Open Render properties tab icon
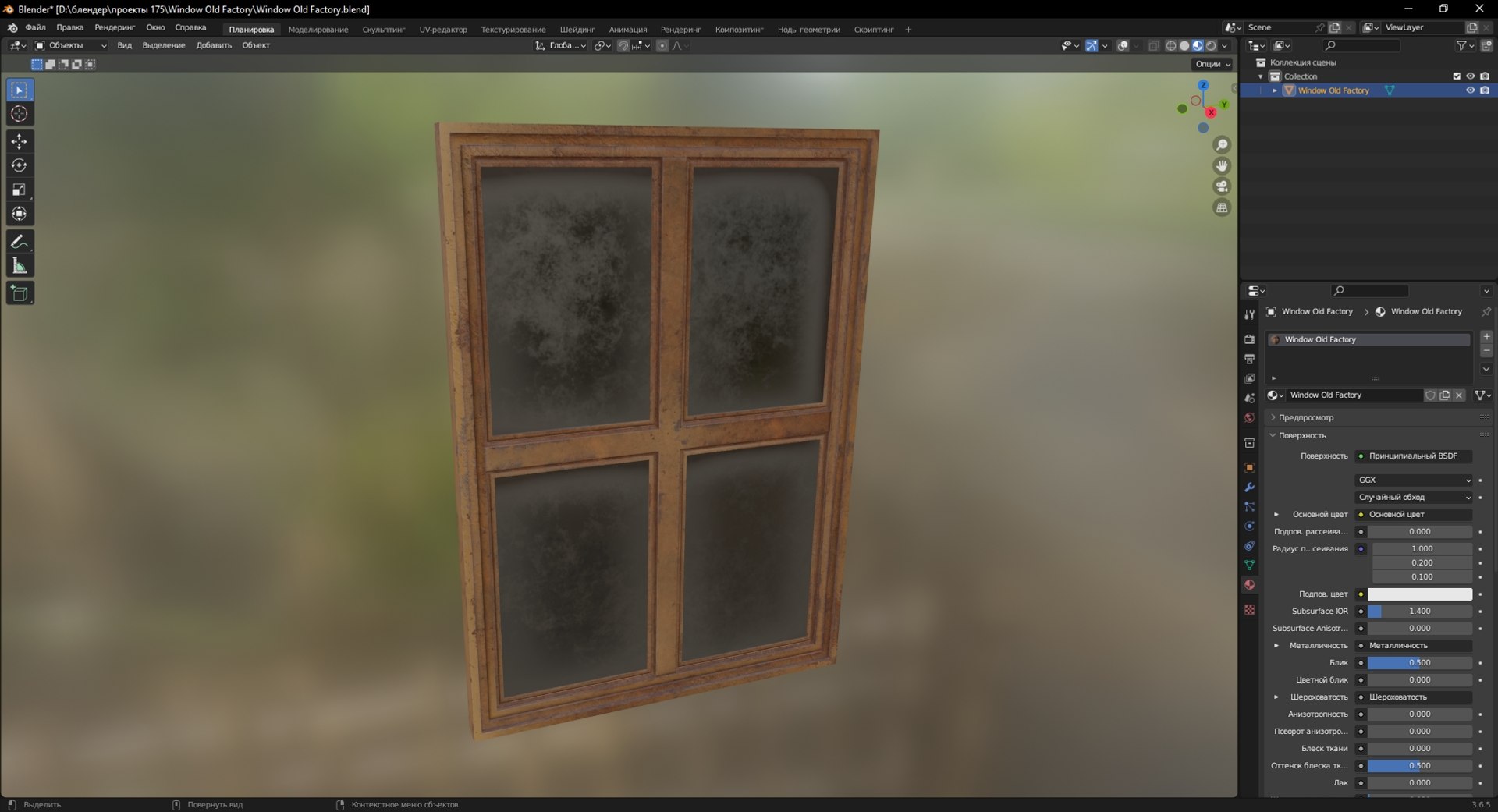Screen dimensions: 1498x812 (x=1249, y=339)
